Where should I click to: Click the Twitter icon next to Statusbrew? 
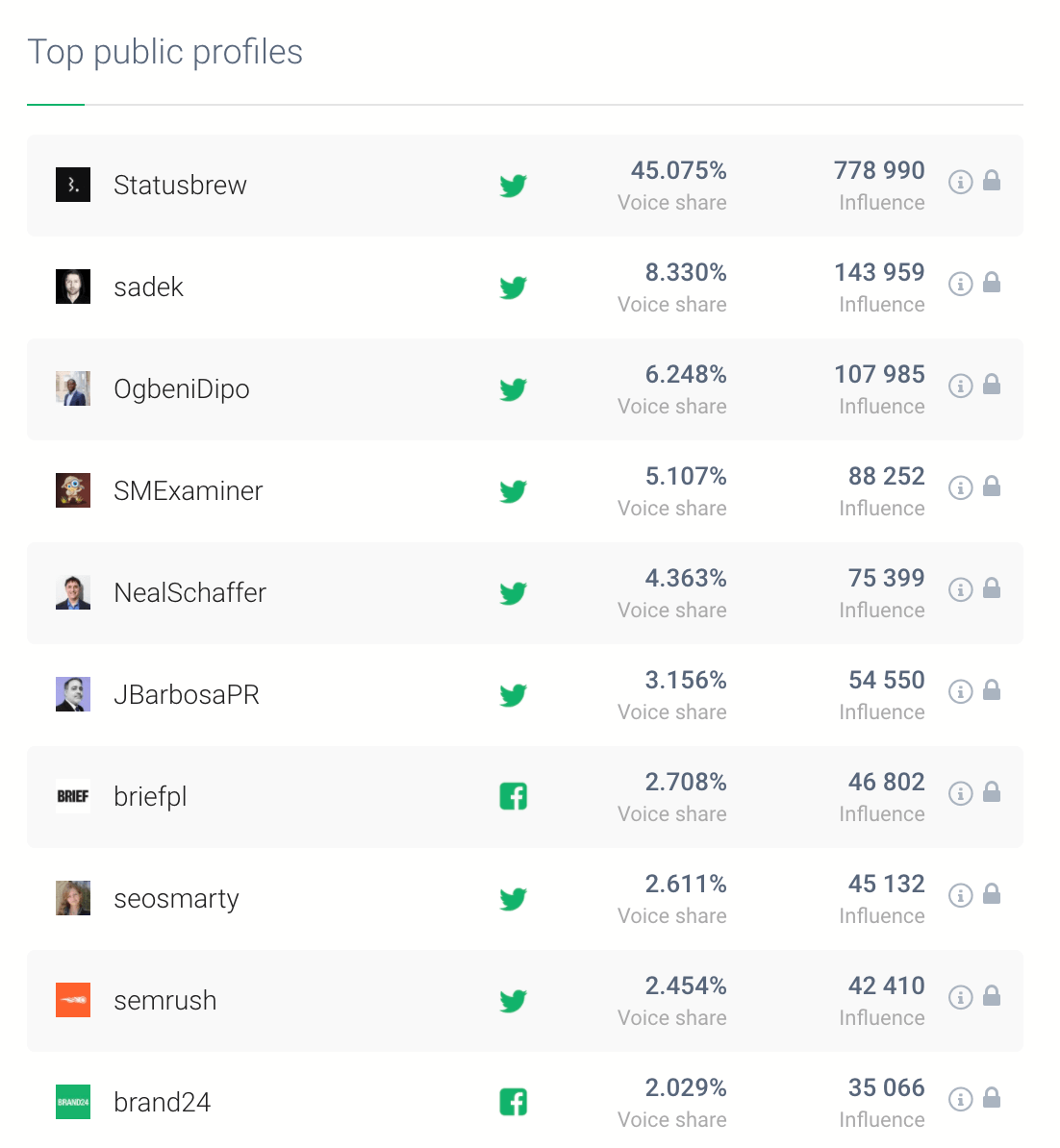513,185
